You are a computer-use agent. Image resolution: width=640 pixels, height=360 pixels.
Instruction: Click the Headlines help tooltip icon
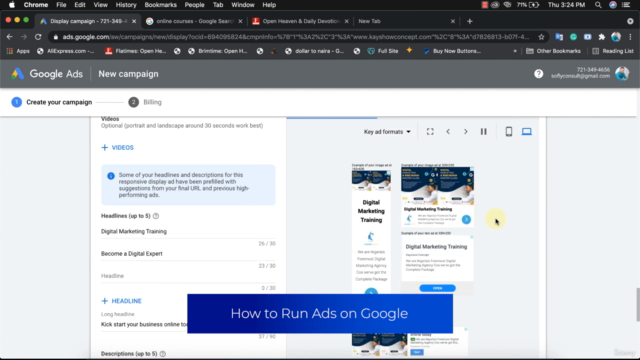pos(156,216)
